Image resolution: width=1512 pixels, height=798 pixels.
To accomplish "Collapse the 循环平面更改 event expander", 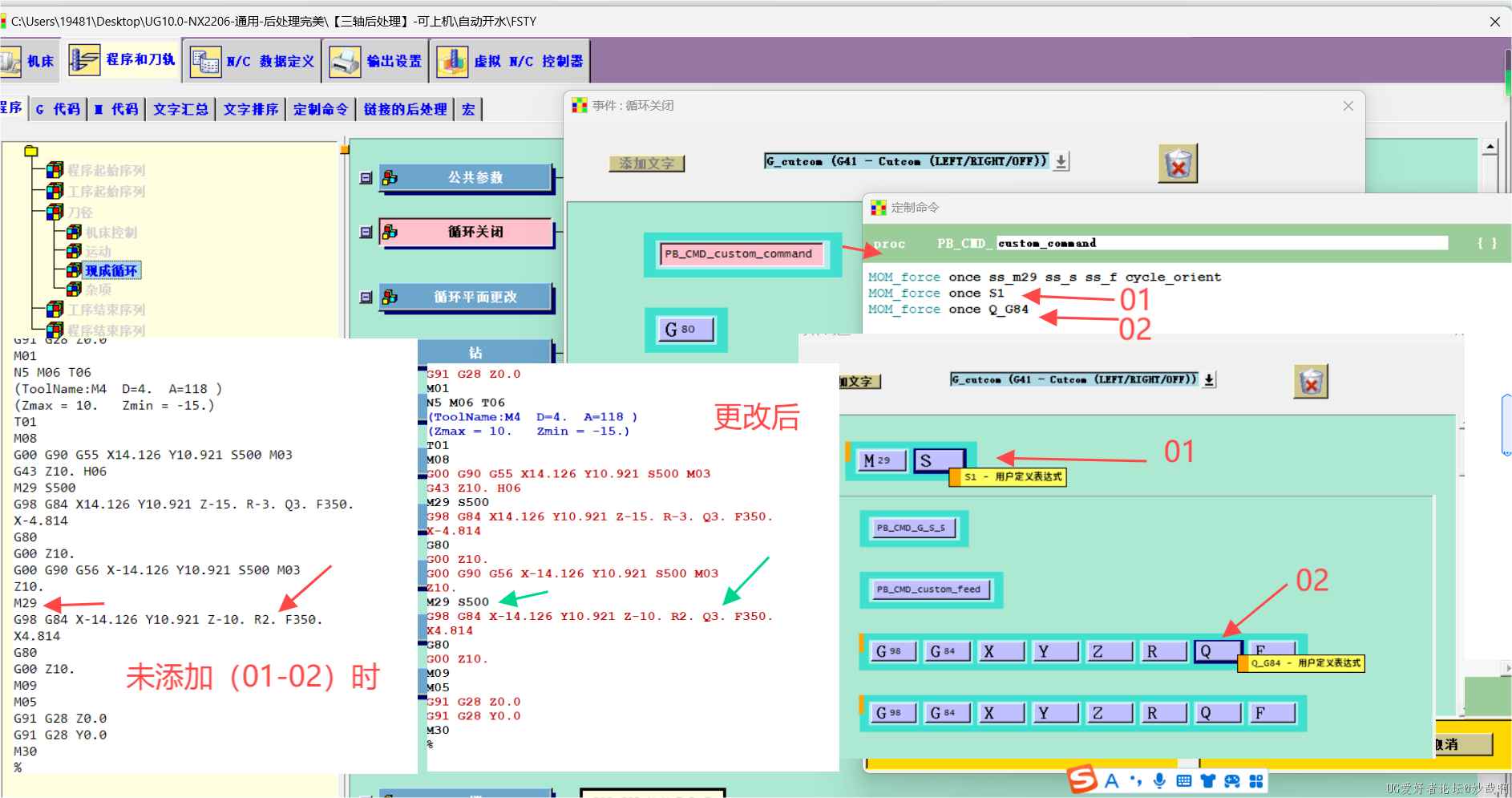I will click(366, 297).
